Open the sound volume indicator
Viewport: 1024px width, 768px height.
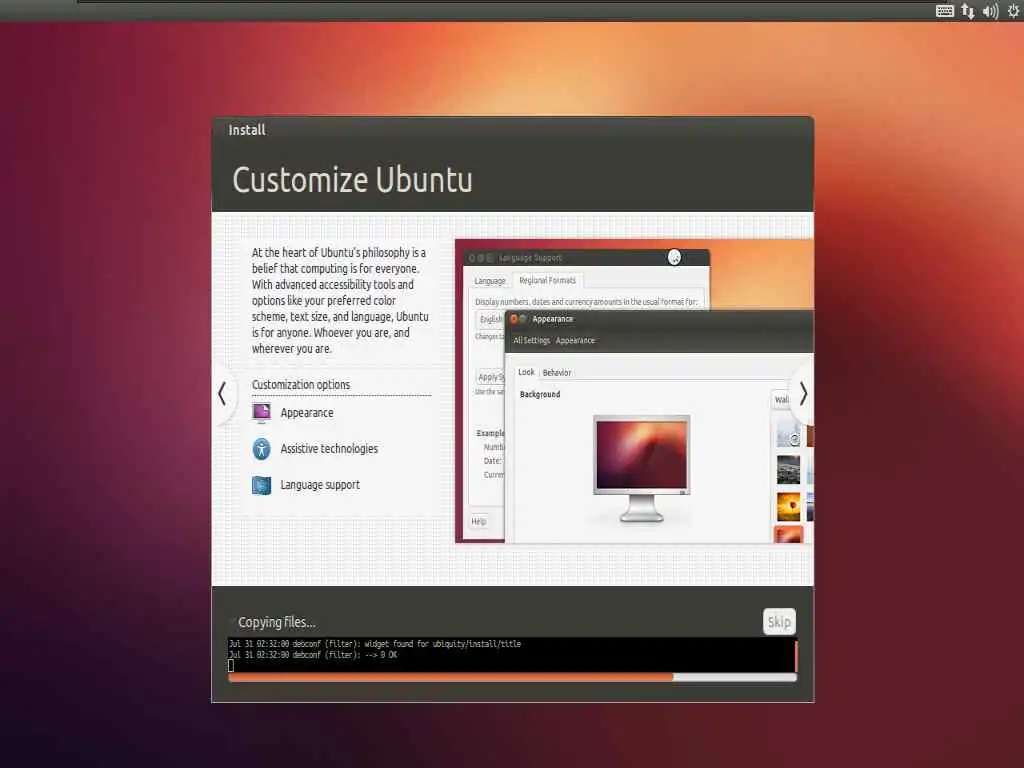(990, 11)
